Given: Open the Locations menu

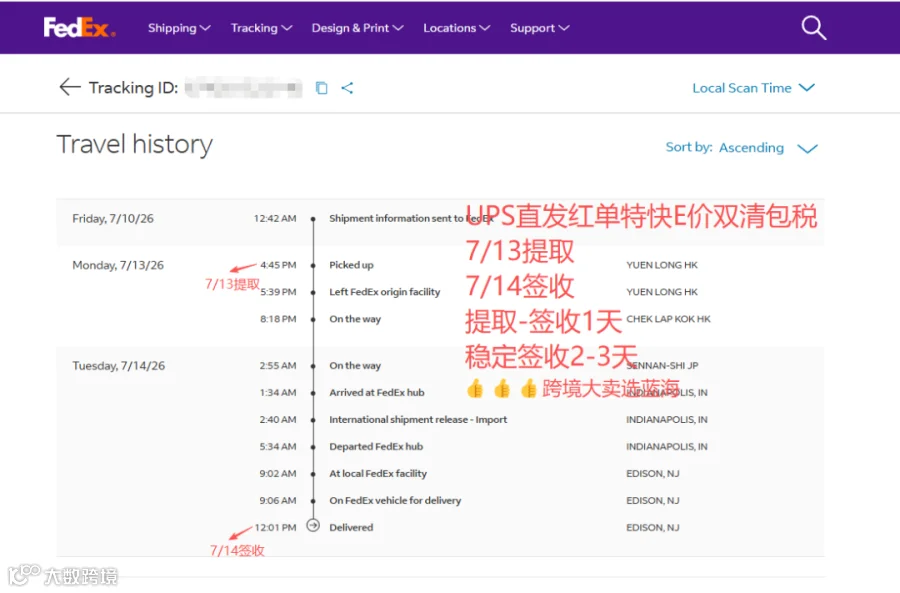Looking at the screenshot, I should point(456,28).
